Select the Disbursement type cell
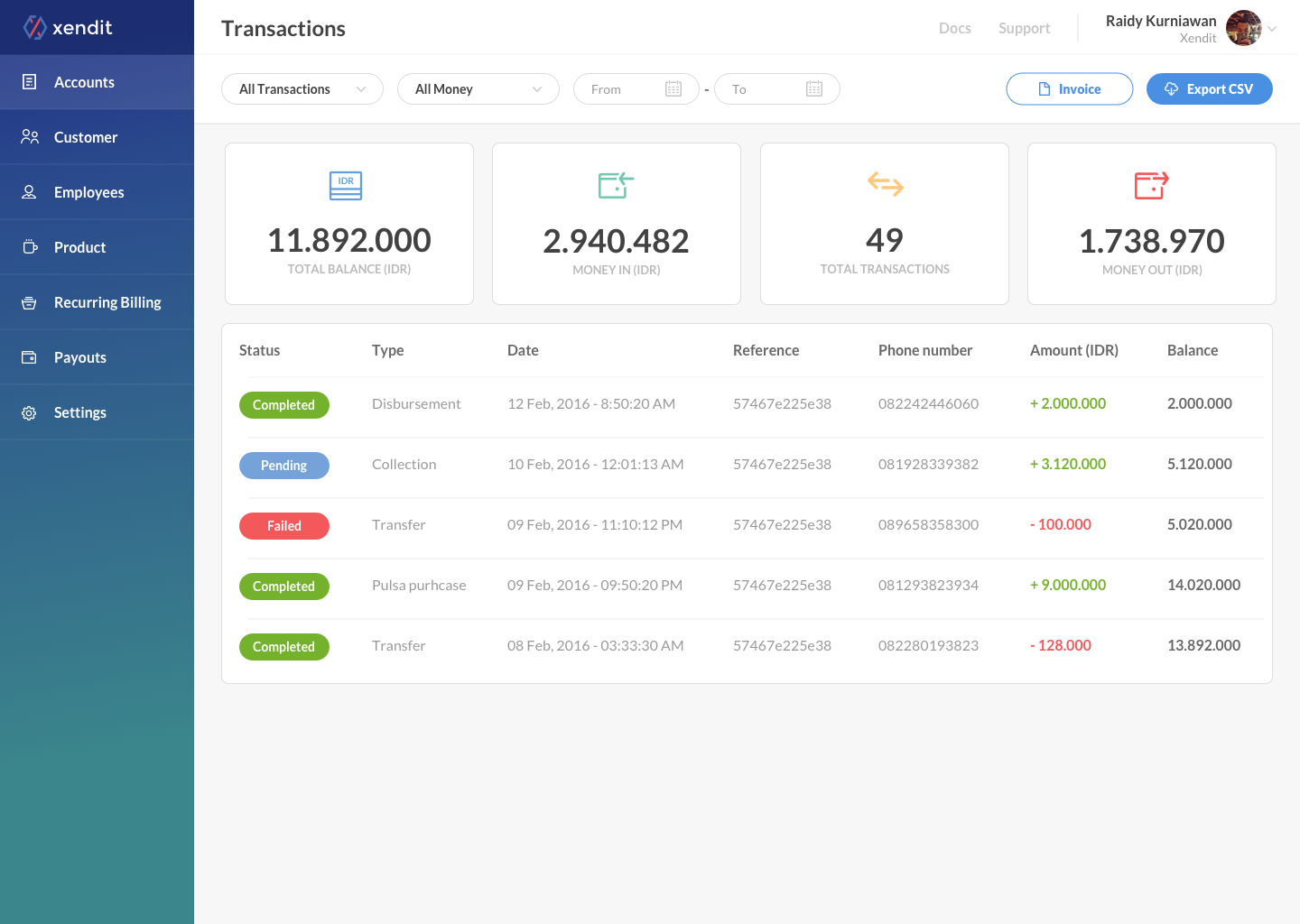Viewport: 1300px width, 924px height. (416, 403)
